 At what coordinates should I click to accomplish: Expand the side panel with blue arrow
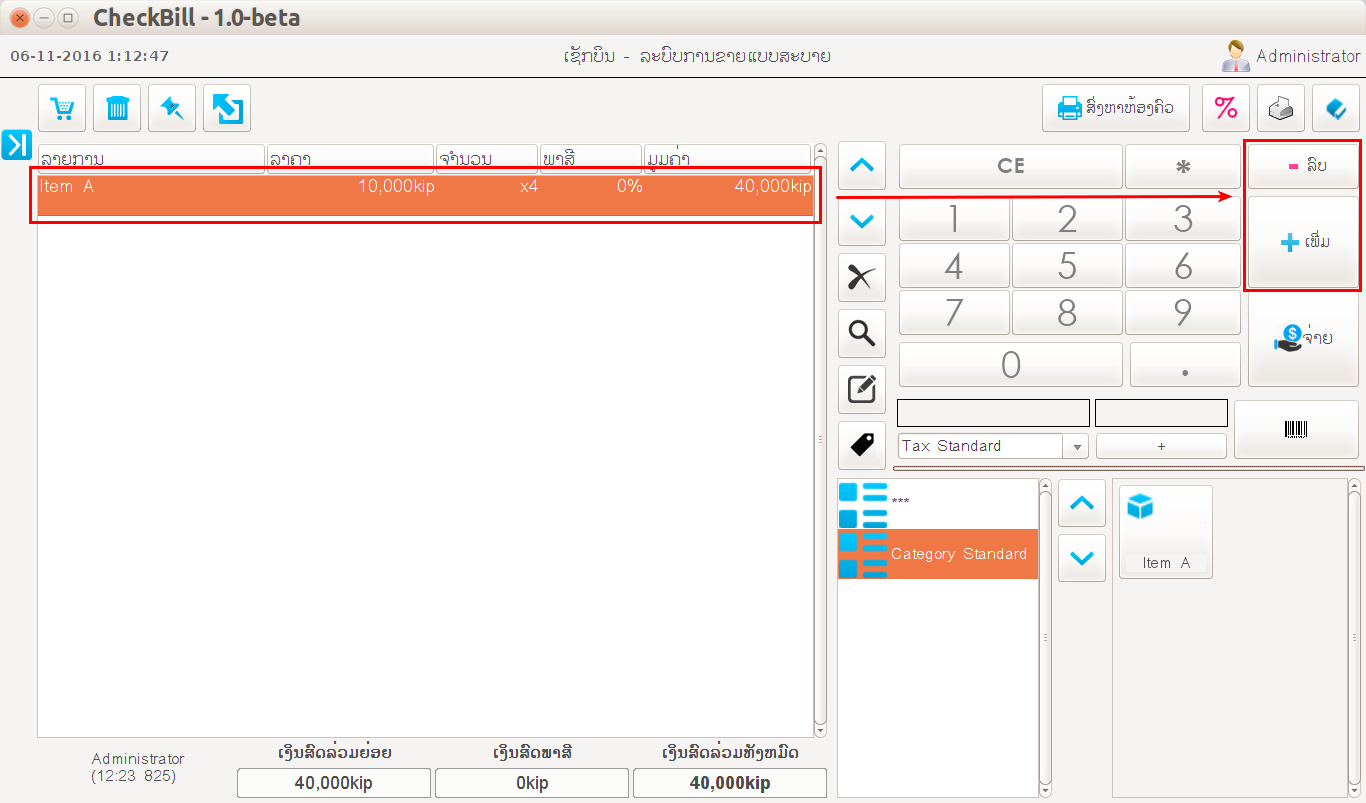(x=17, y=145)
